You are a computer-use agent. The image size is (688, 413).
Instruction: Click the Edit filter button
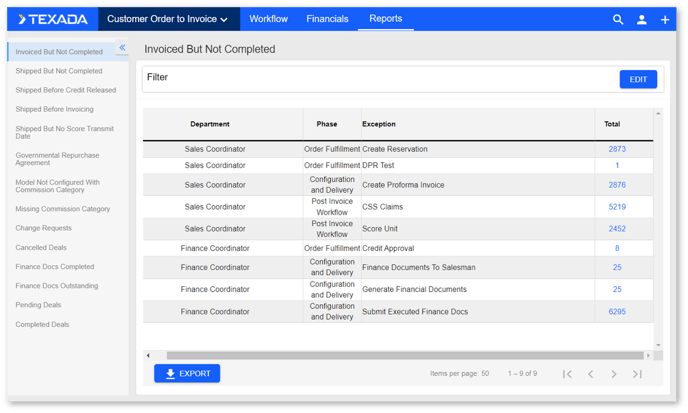click(638, 79)
